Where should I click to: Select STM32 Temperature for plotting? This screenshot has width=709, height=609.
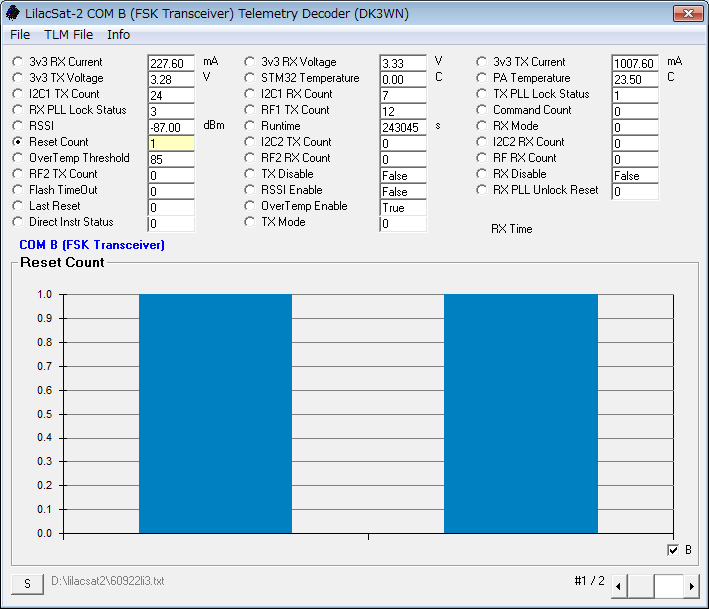tap(250, 78)
